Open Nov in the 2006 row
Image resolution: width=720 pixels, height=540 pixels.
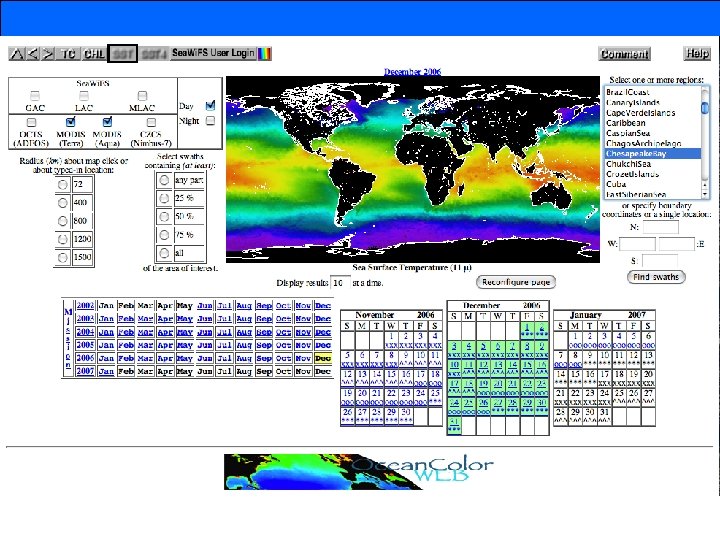click(303, 358)
